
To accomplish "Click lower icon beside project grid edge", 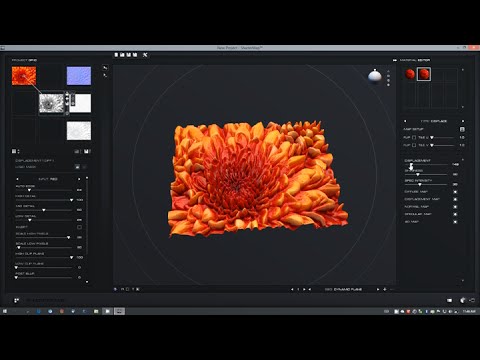I will (105, 76).
